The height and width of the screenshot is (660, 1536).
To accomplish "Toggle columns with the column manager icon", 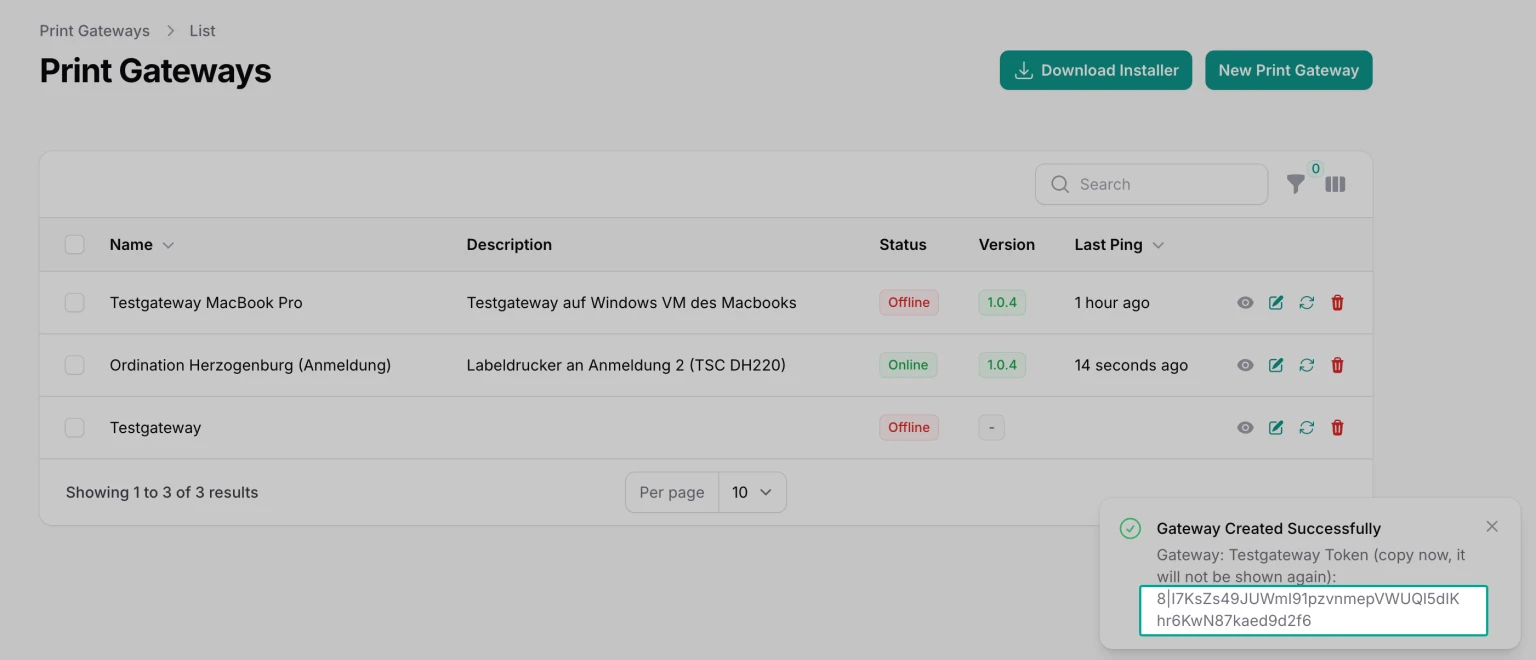I will (1335, 184).
